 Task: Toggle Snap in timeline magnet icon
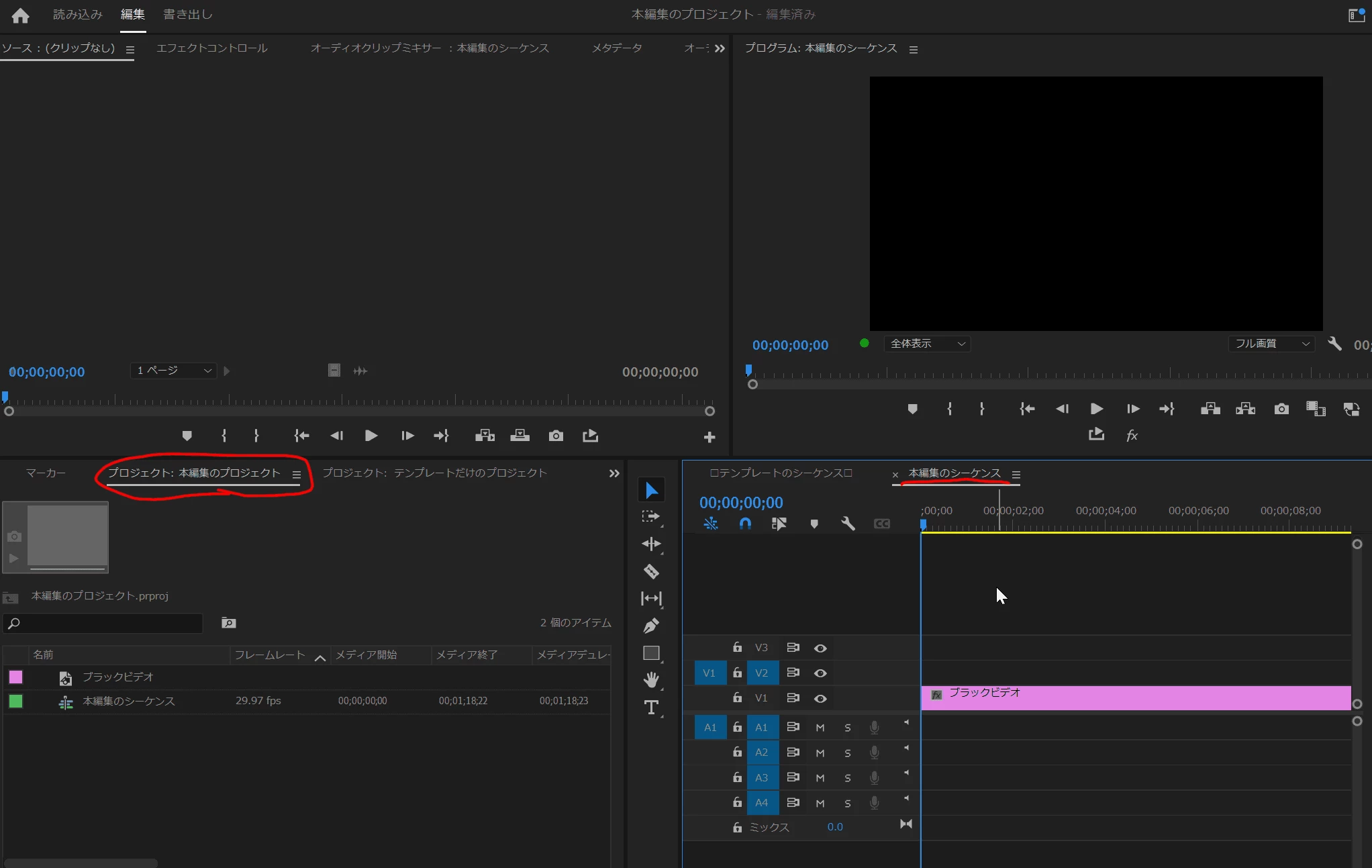[745, 524]
